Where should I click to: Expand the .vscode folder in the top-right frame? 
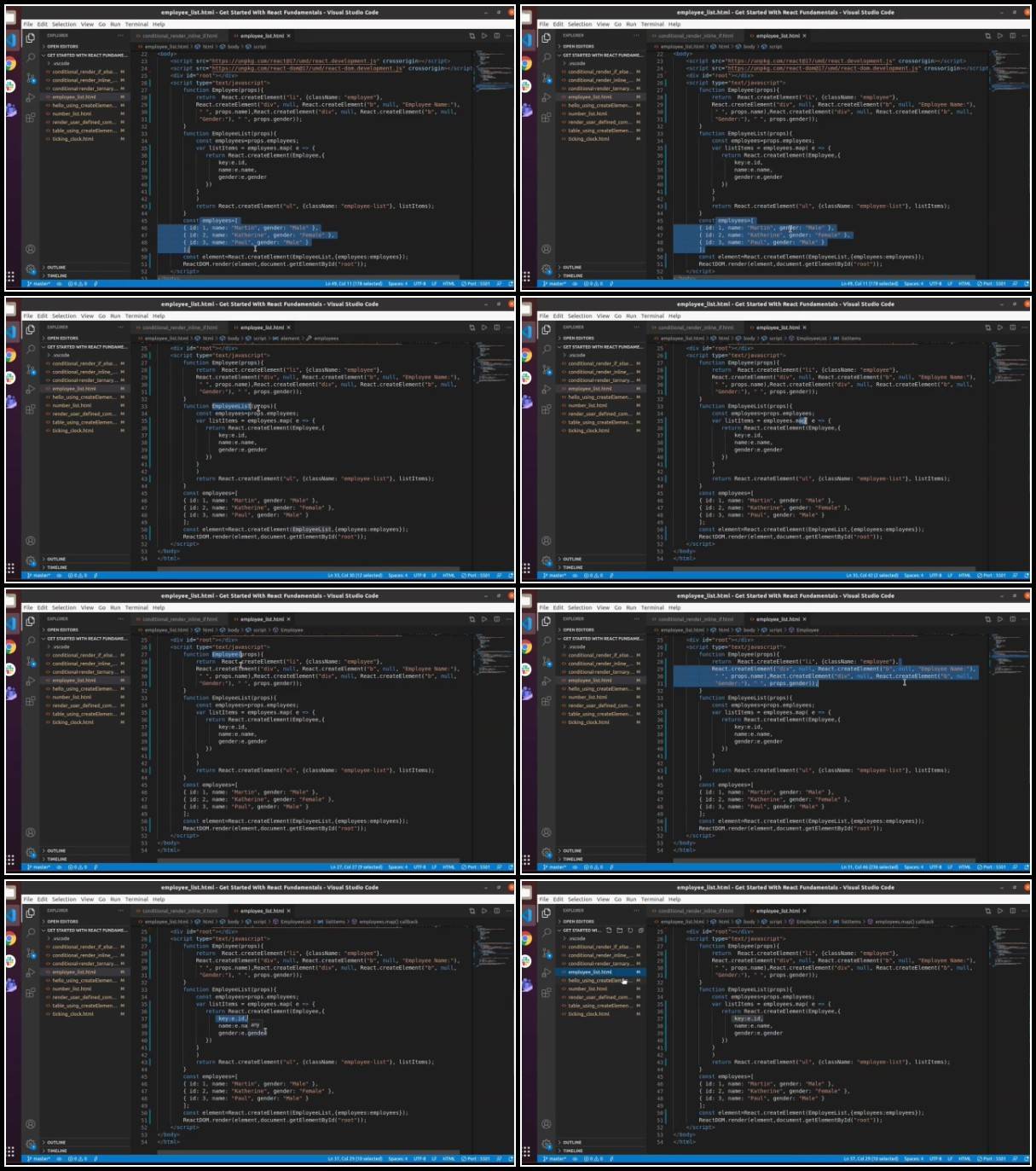pos(577,63)
